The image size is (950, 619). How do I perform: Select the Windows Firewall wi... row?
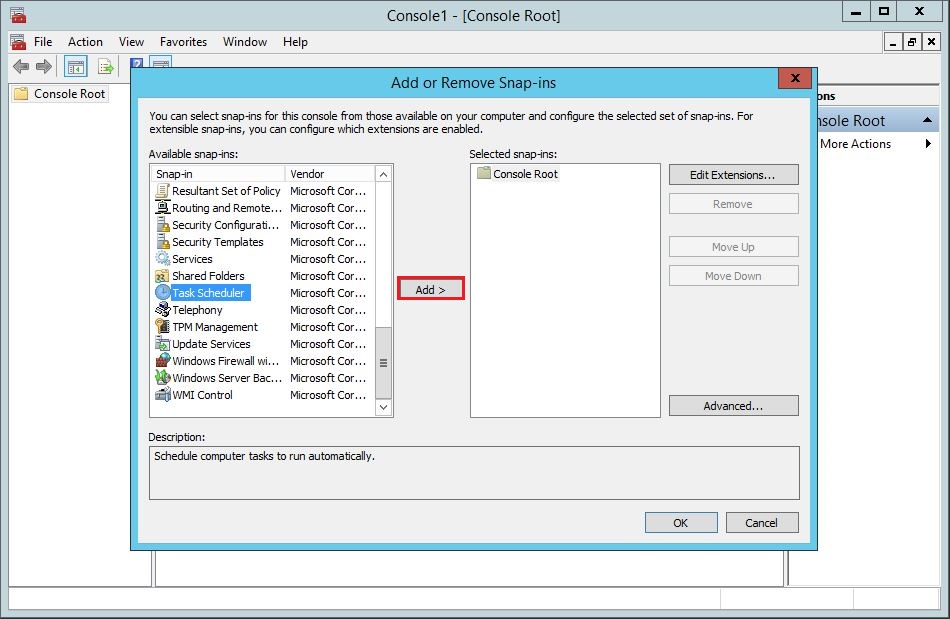coord(264,360)
